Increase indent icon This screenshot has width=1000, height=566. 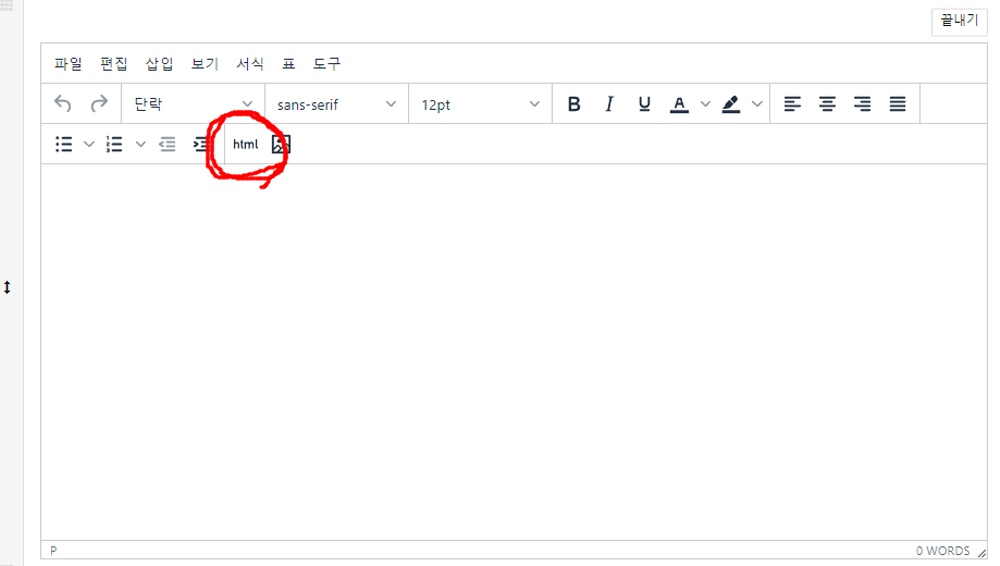click(202, 144)
